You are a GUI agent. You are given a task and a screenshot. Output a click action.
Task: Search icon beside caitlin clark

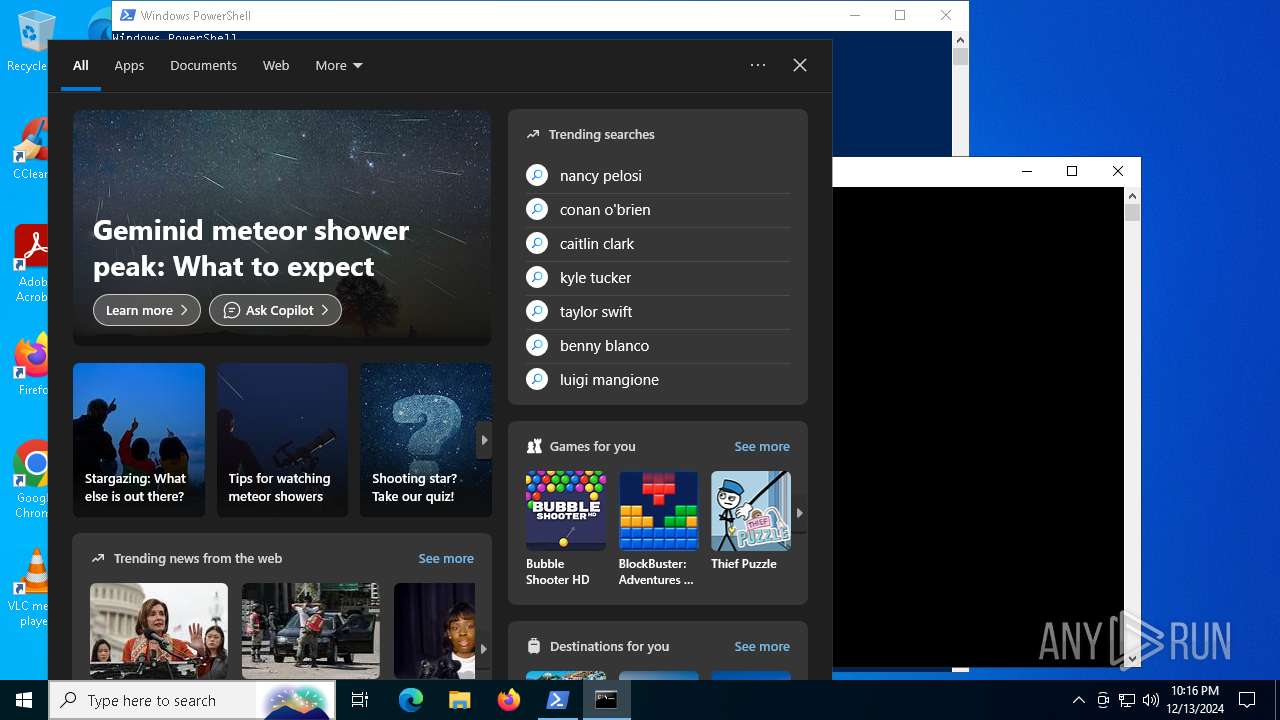pyautogui.click(x=537, y=243)
